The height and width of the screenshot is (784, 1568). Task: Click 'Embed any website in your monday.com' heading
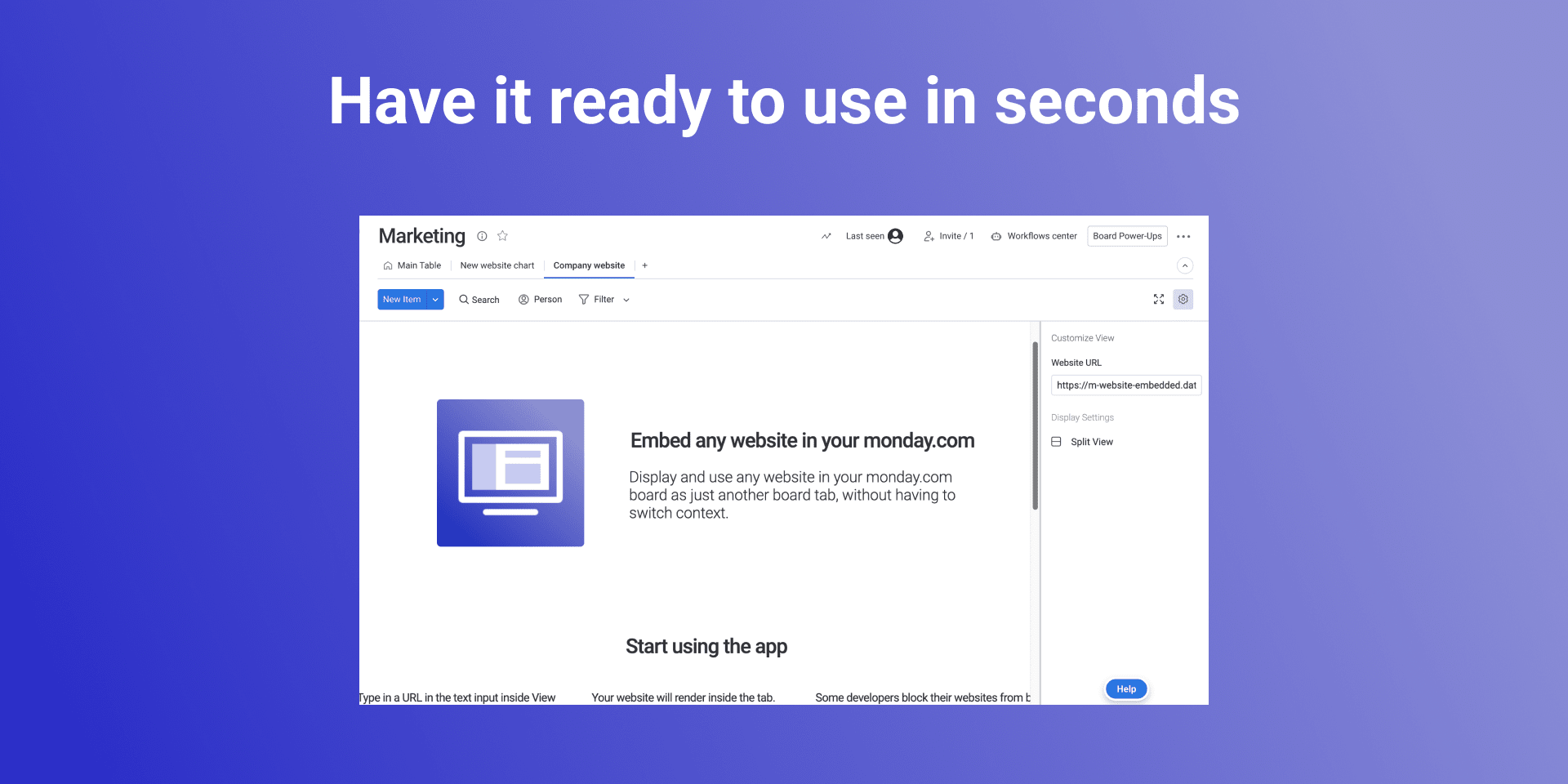coord(803,441)
